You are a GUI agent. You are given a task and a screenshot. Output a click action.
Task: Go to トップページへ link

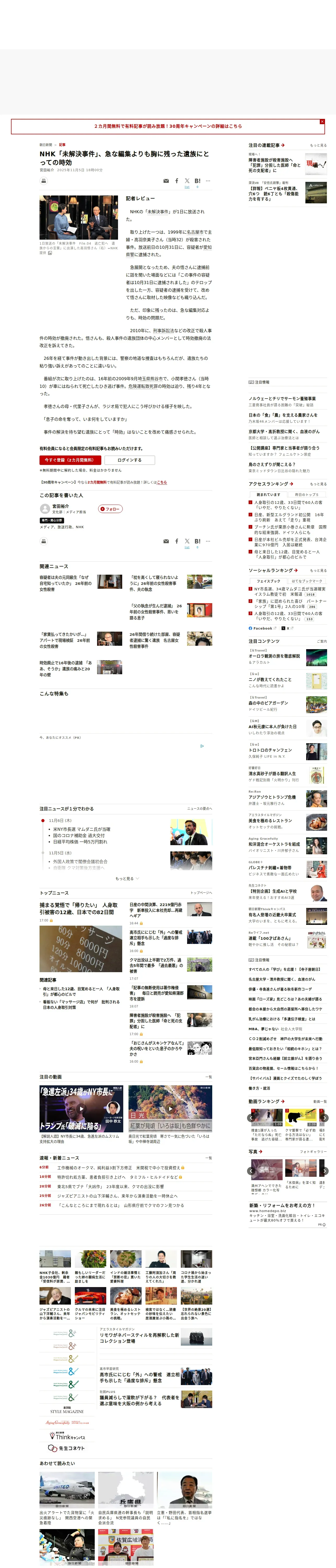201,893
